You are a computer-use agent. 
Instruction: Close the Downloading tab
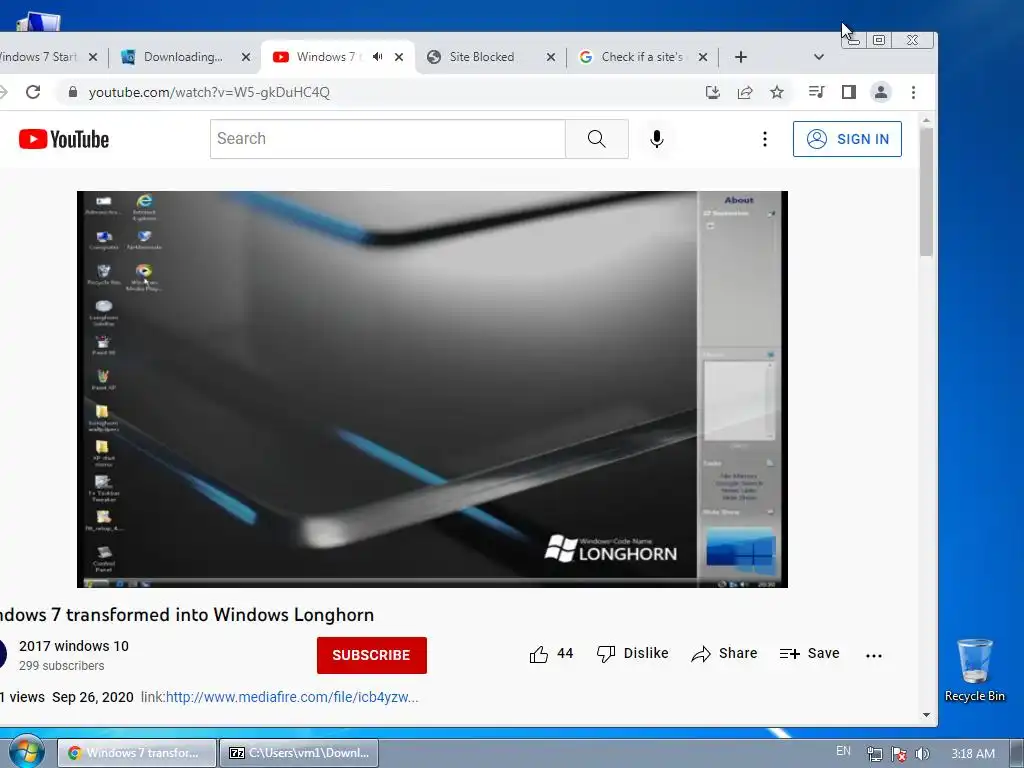point(246,57)
